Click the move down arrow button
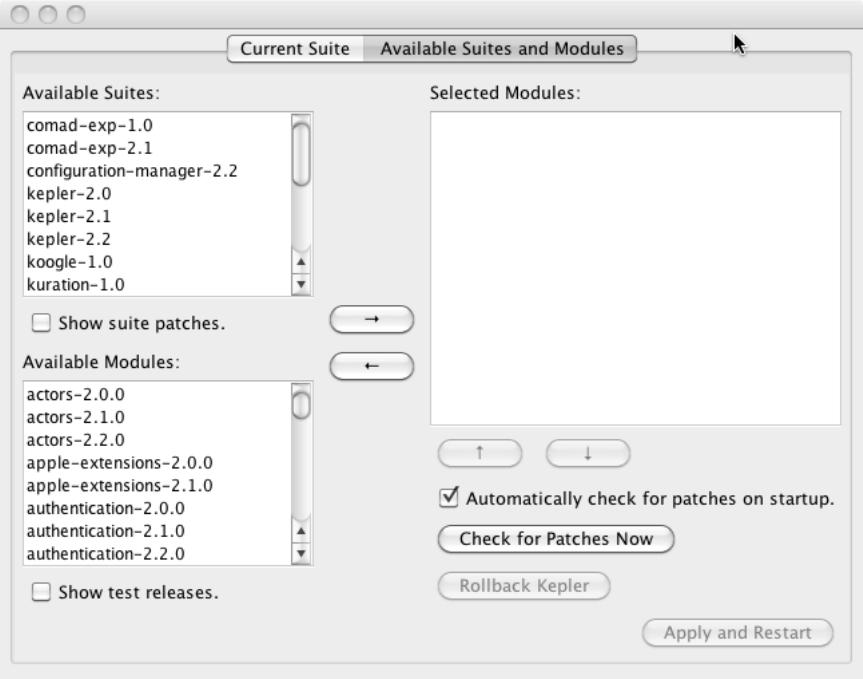 pos(588,453)
